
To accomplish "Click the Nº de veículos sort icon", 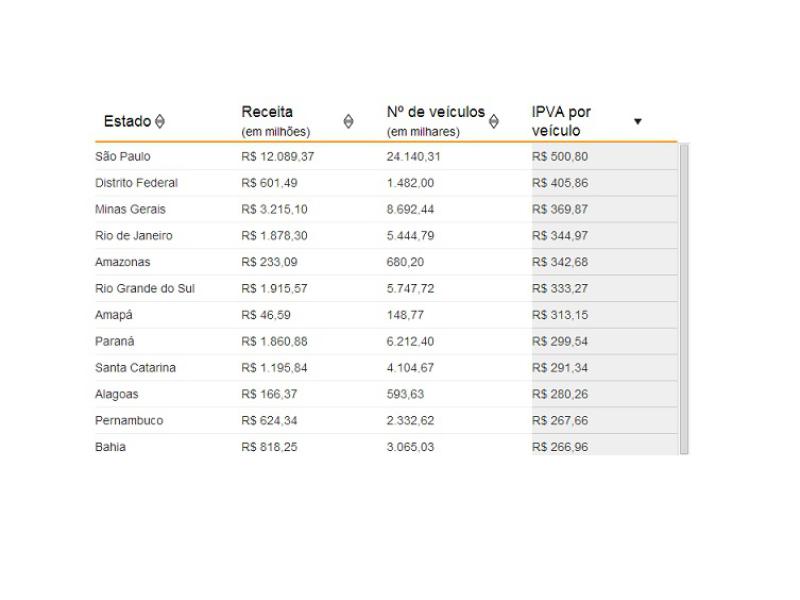I will (493, 121).
